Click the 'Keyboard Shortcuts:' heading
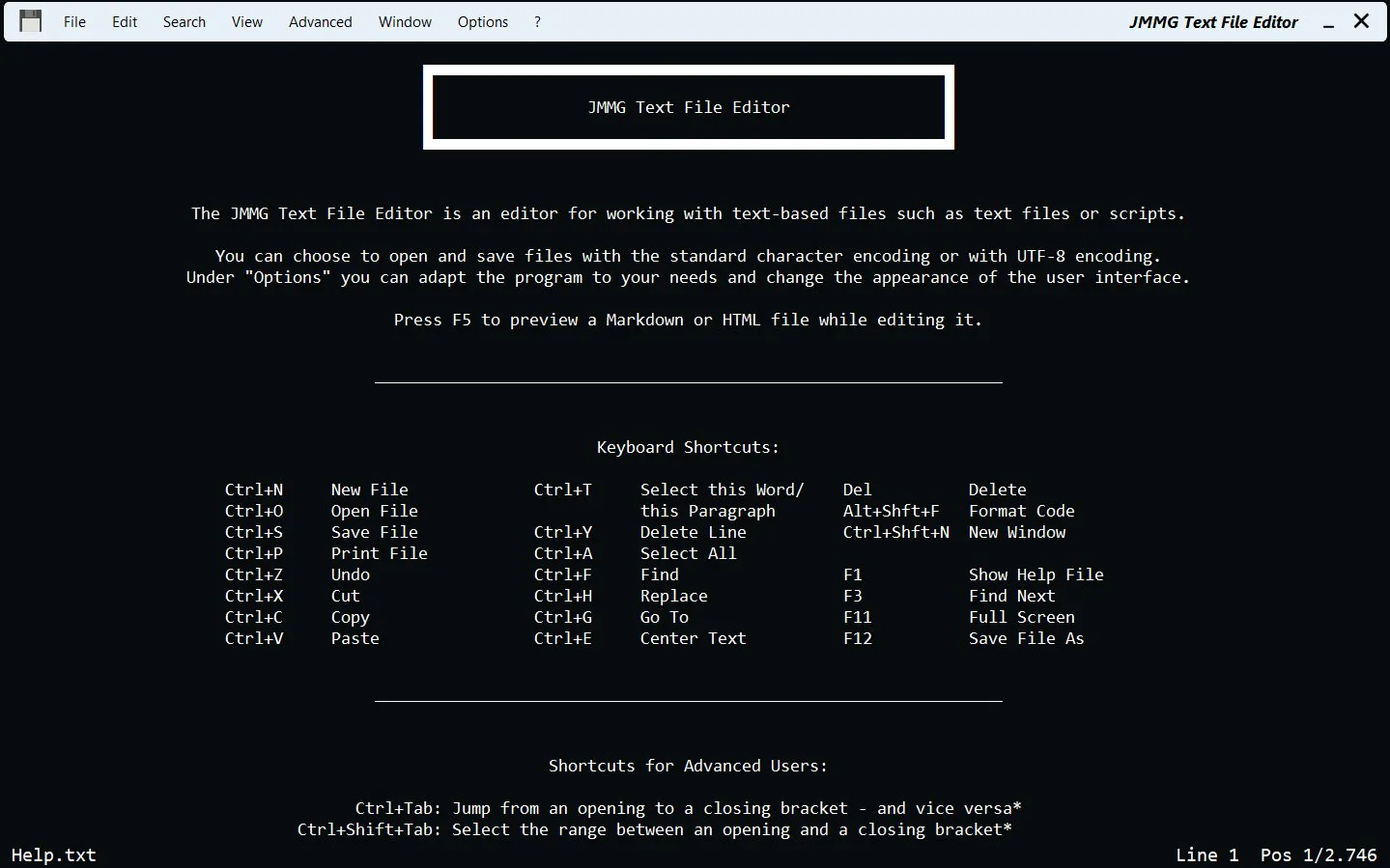Viewport: 1390px width, 868px height. click(x=688, y=447)
